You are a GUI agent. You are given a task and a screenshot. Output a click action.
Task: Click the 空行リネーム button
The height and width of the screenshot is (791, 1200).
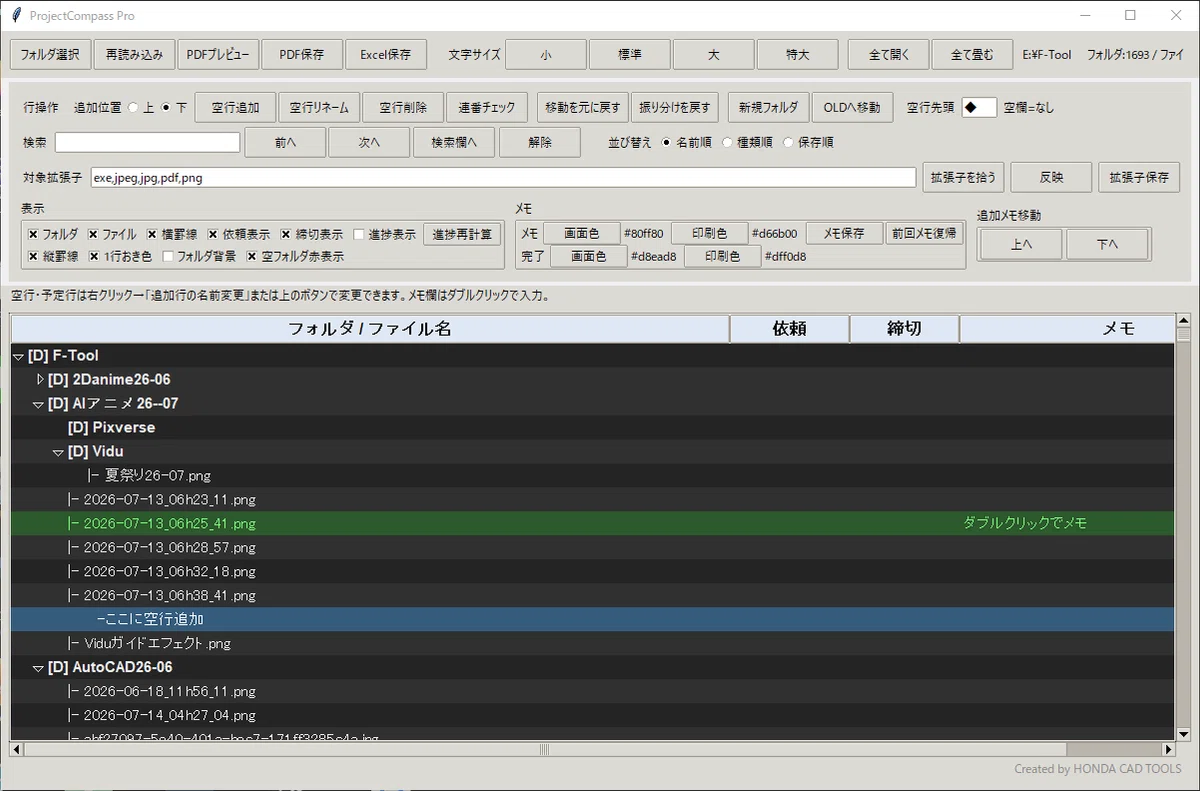pos(319,107)
